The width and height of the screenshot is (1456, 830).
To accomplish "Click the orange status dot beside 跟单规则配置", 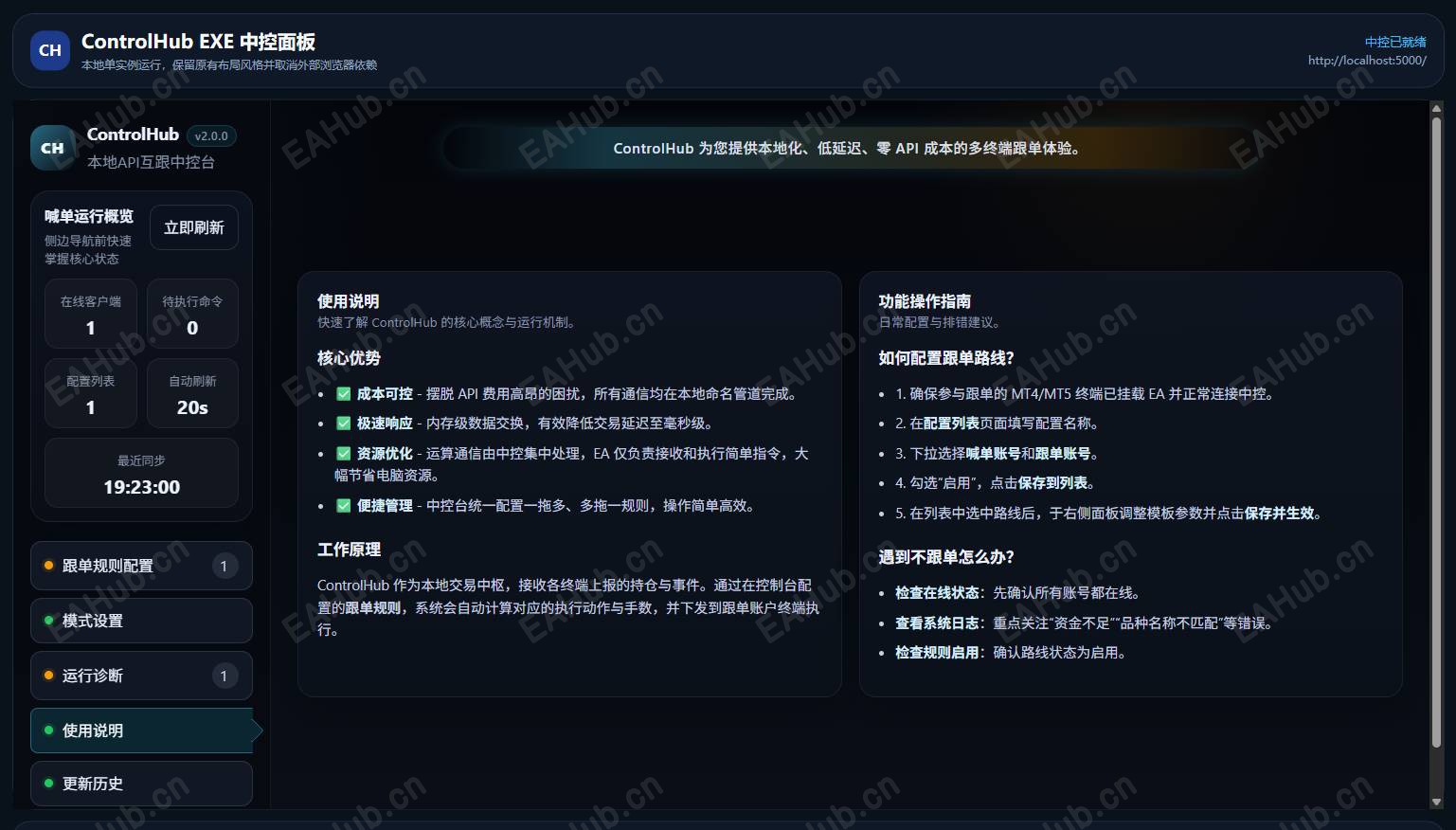I will click(x=48, y=566).
